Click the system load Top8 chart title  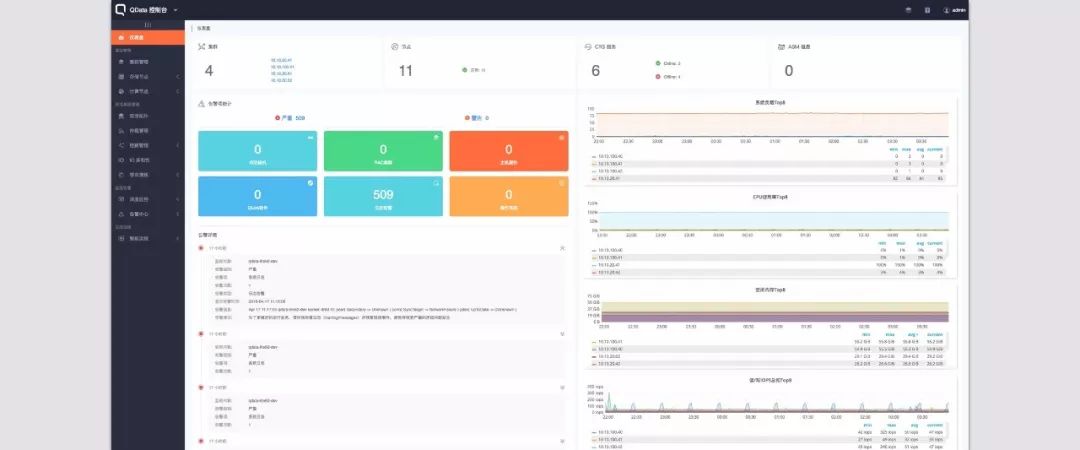click(770, 103)
